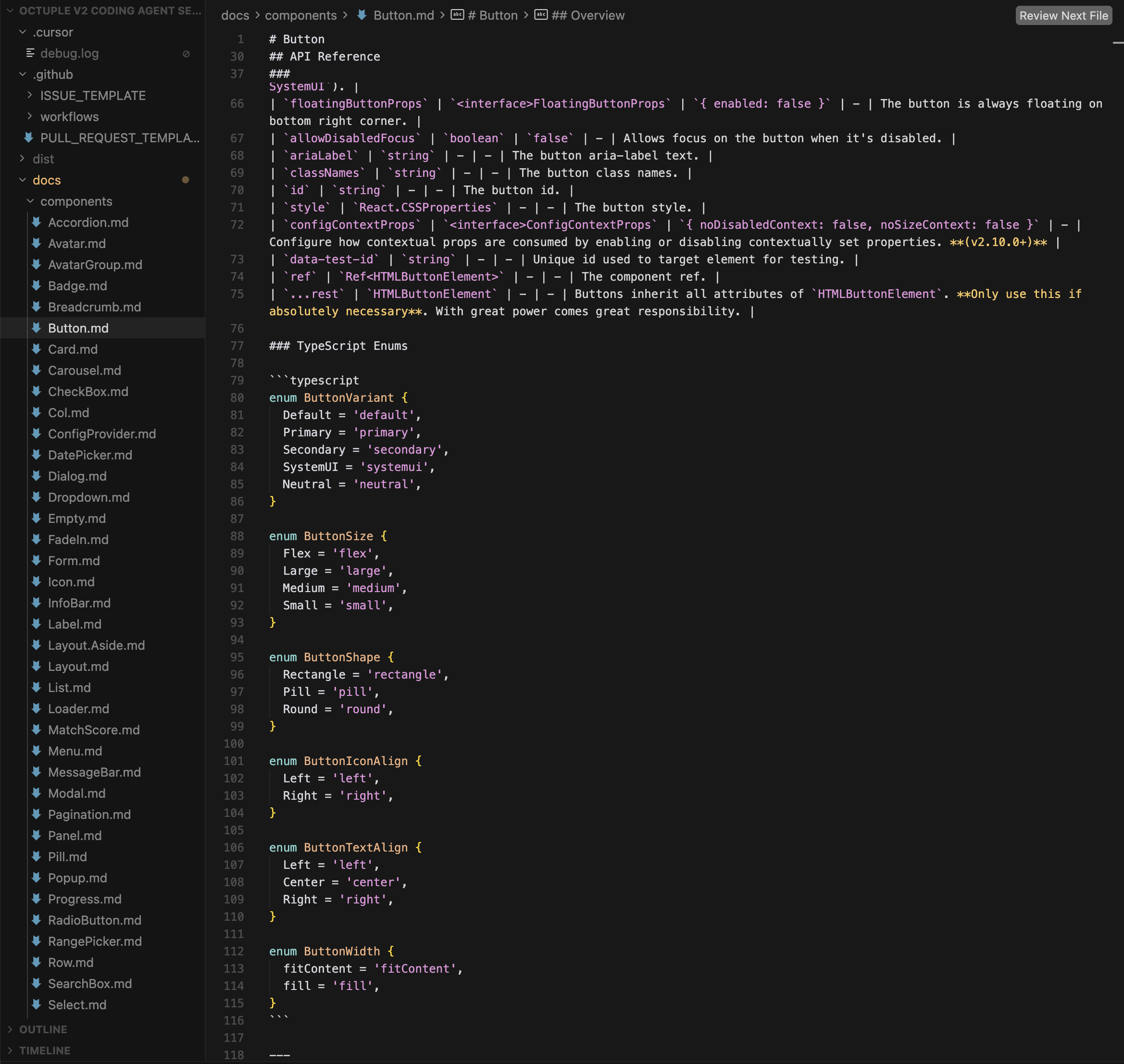This screenshot has height=1064, width=1124.
Task: Open Card.md in the file tree
Action: [x=73, y=349]
